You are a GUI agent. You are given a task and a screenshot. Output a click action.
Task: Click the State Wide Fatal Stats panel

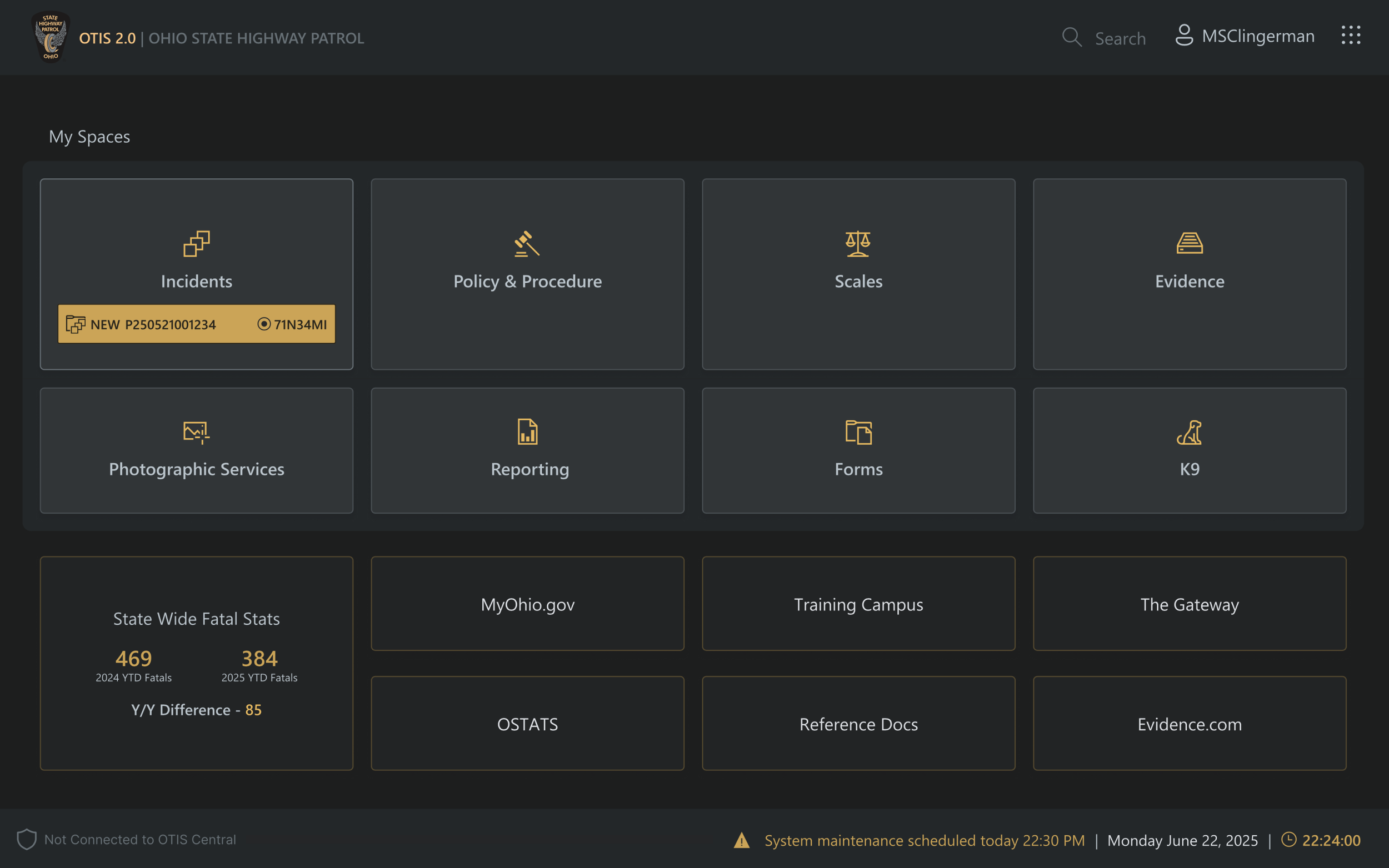click(x=196, y=663)
